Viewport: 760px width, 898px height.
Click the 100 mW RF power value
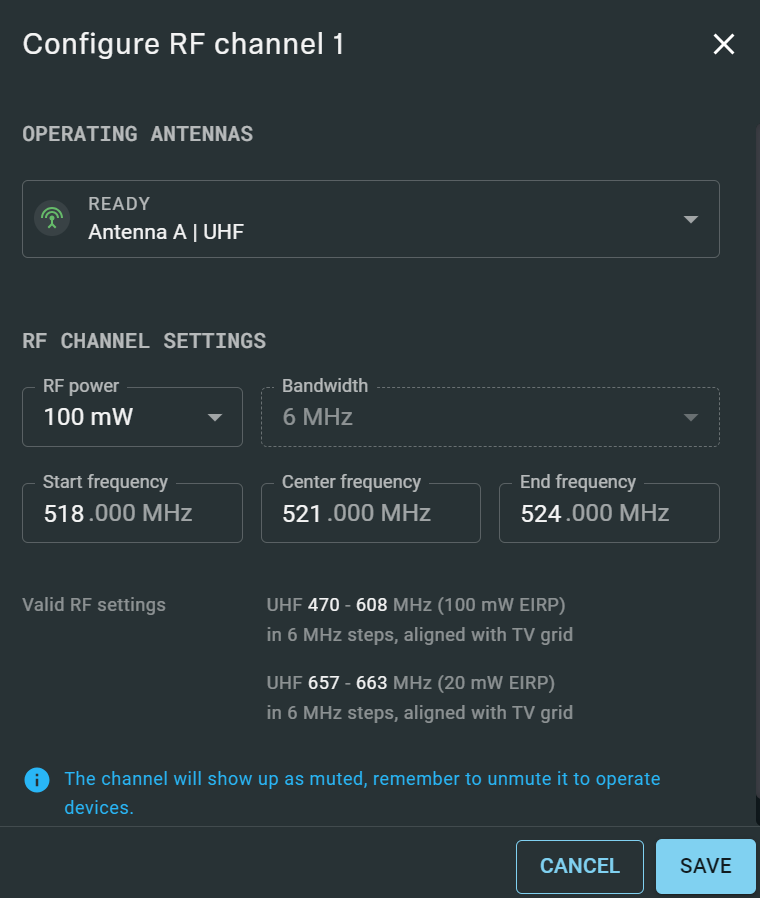88,417
